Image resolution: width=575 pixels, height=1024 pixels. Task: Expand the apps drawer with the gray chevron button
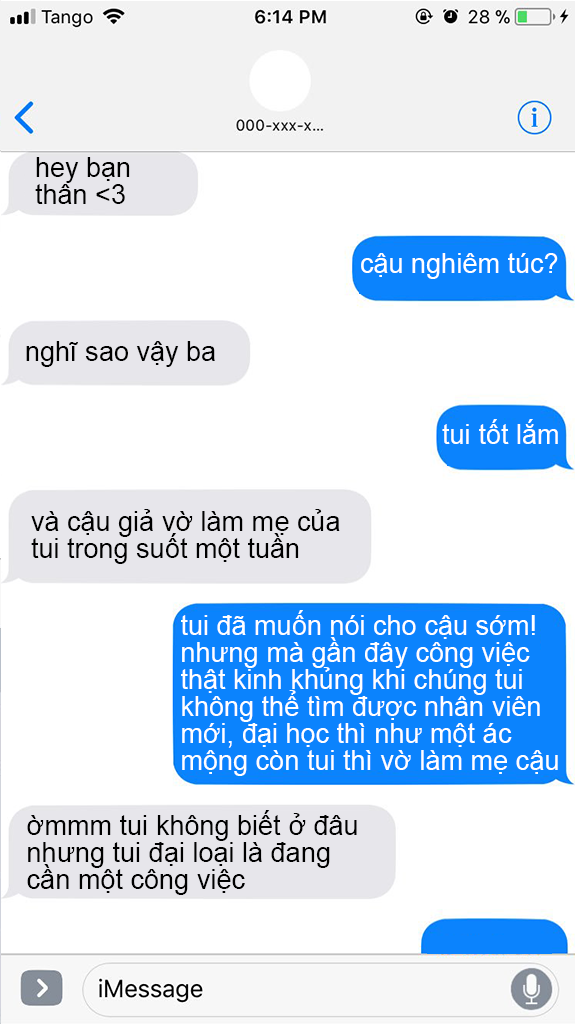click(42, 988)
